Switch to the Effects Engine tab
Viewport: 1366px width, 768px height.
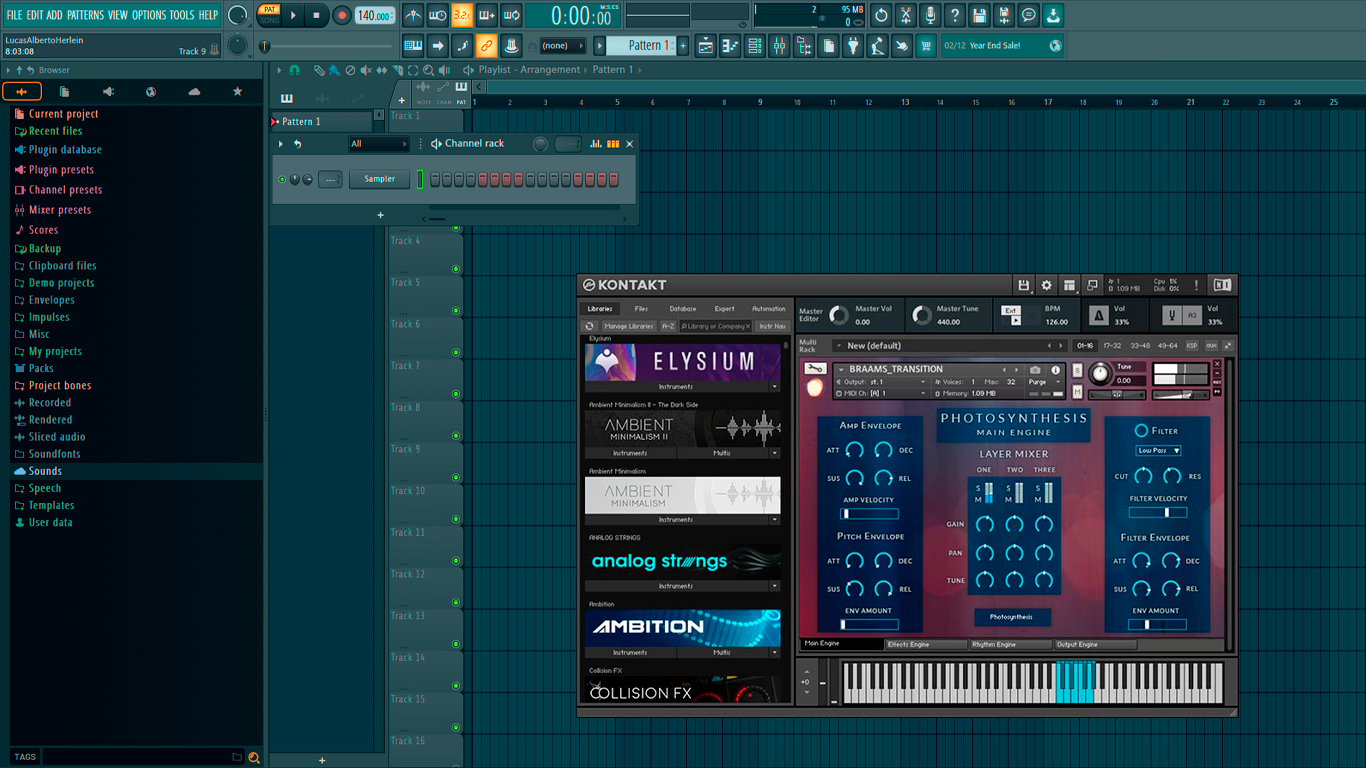925,645
